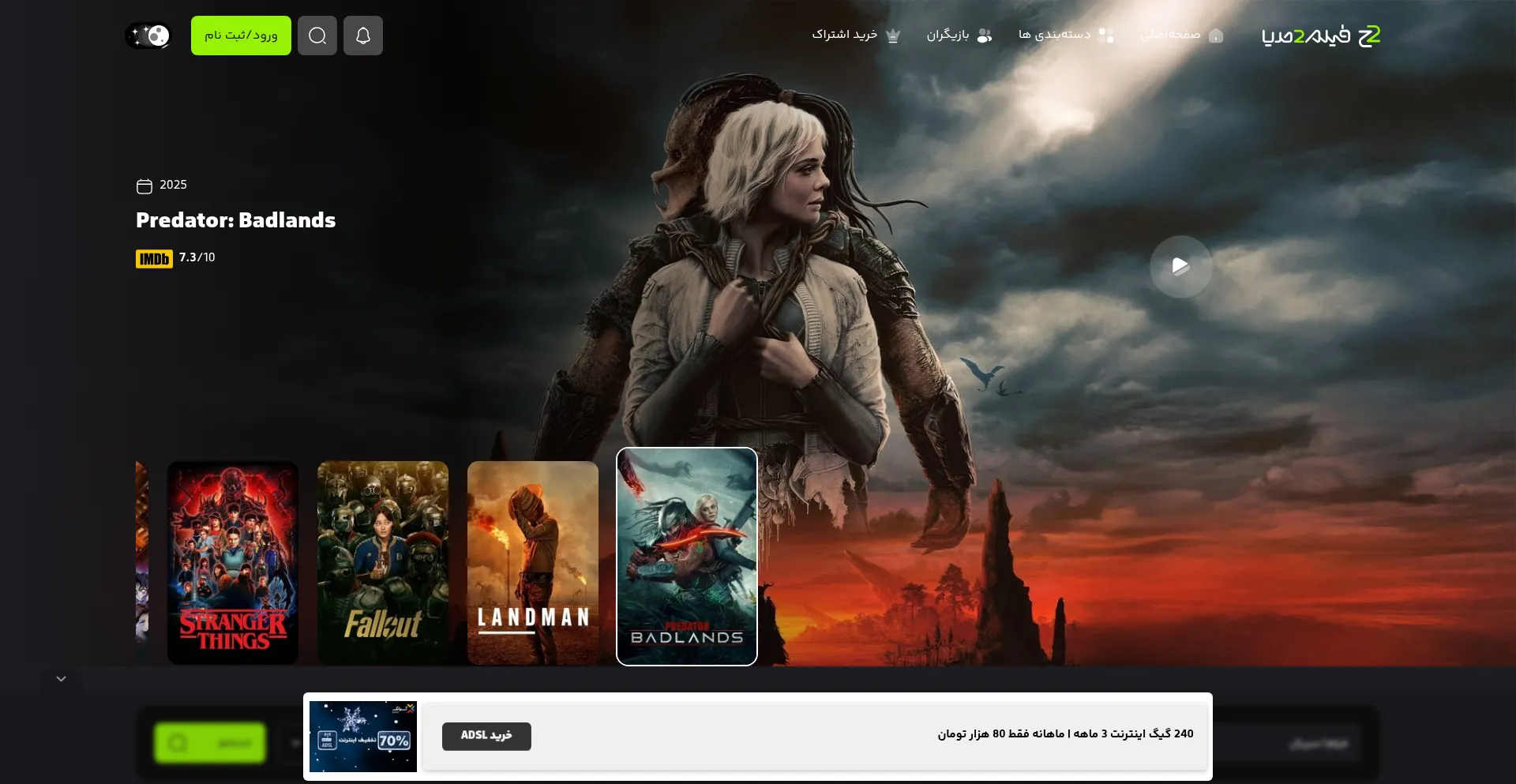Screen dimensions: 1516x784
Task: Click the IMDb rating badge
Action: point(154,259)
